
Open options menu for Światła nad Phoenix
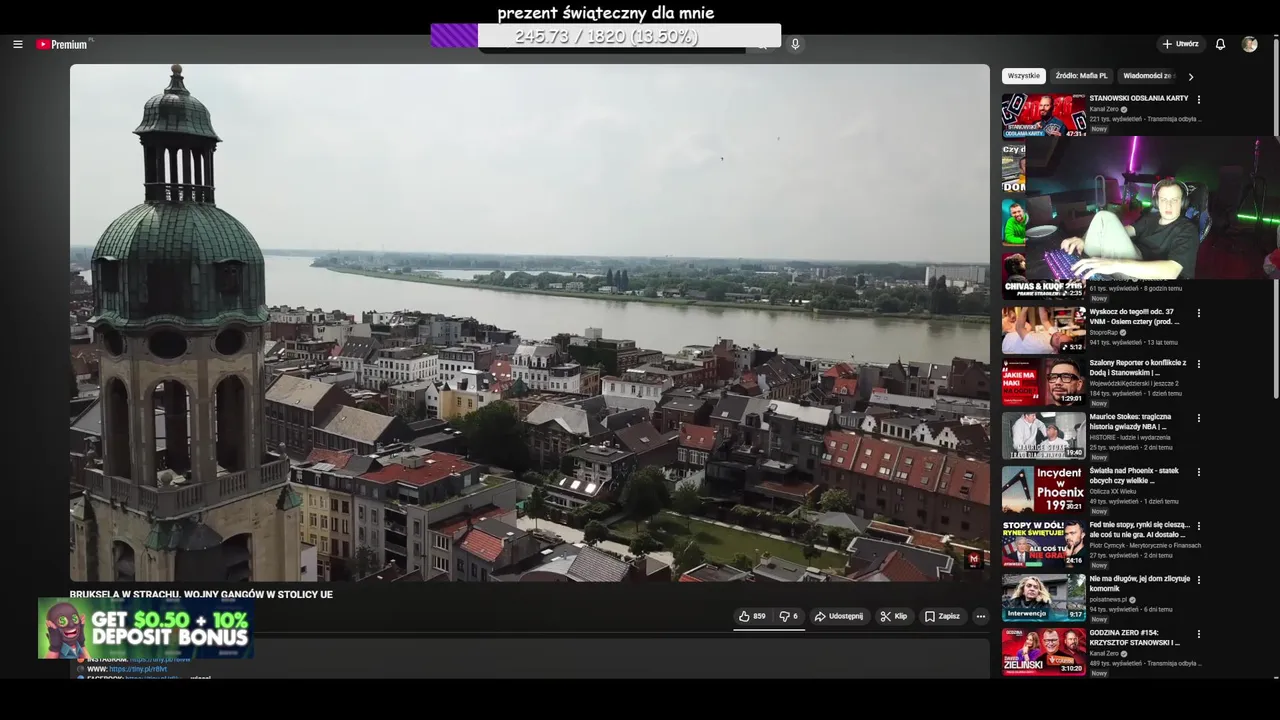[1198, 472]
